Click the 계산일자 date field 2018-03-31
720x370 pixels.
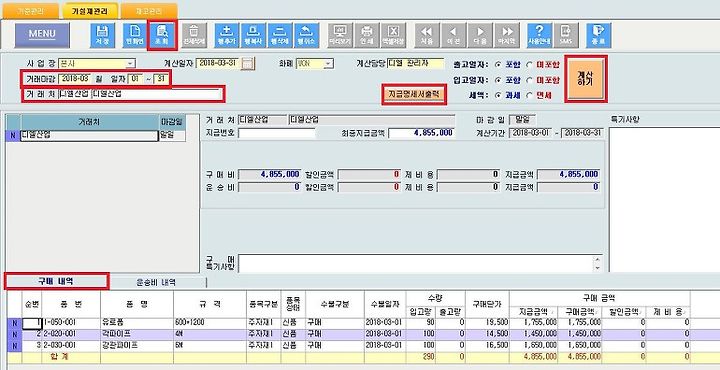[x=219, y=63]
